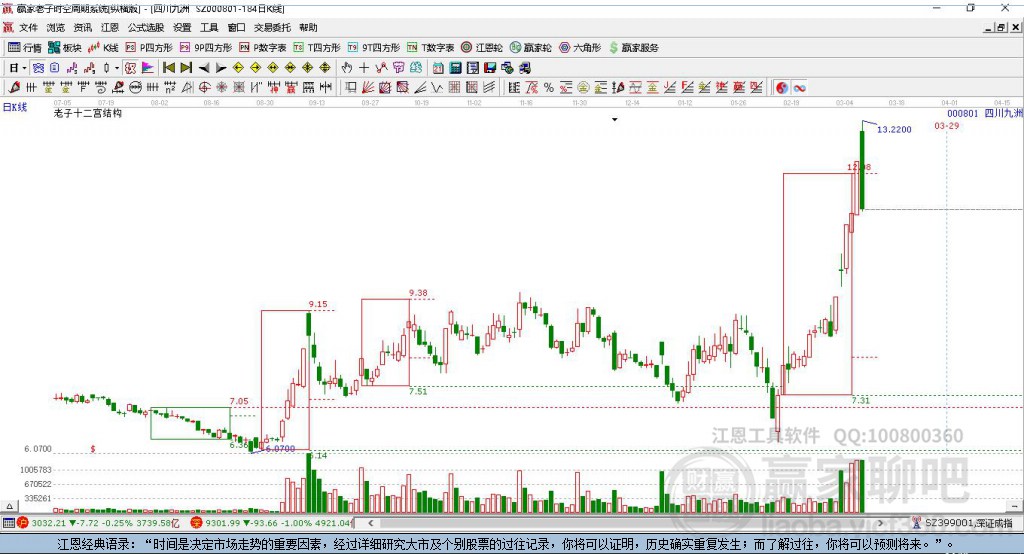Open the T数字表 time table
Viewport: 1024px width, 554px height.
430,48
